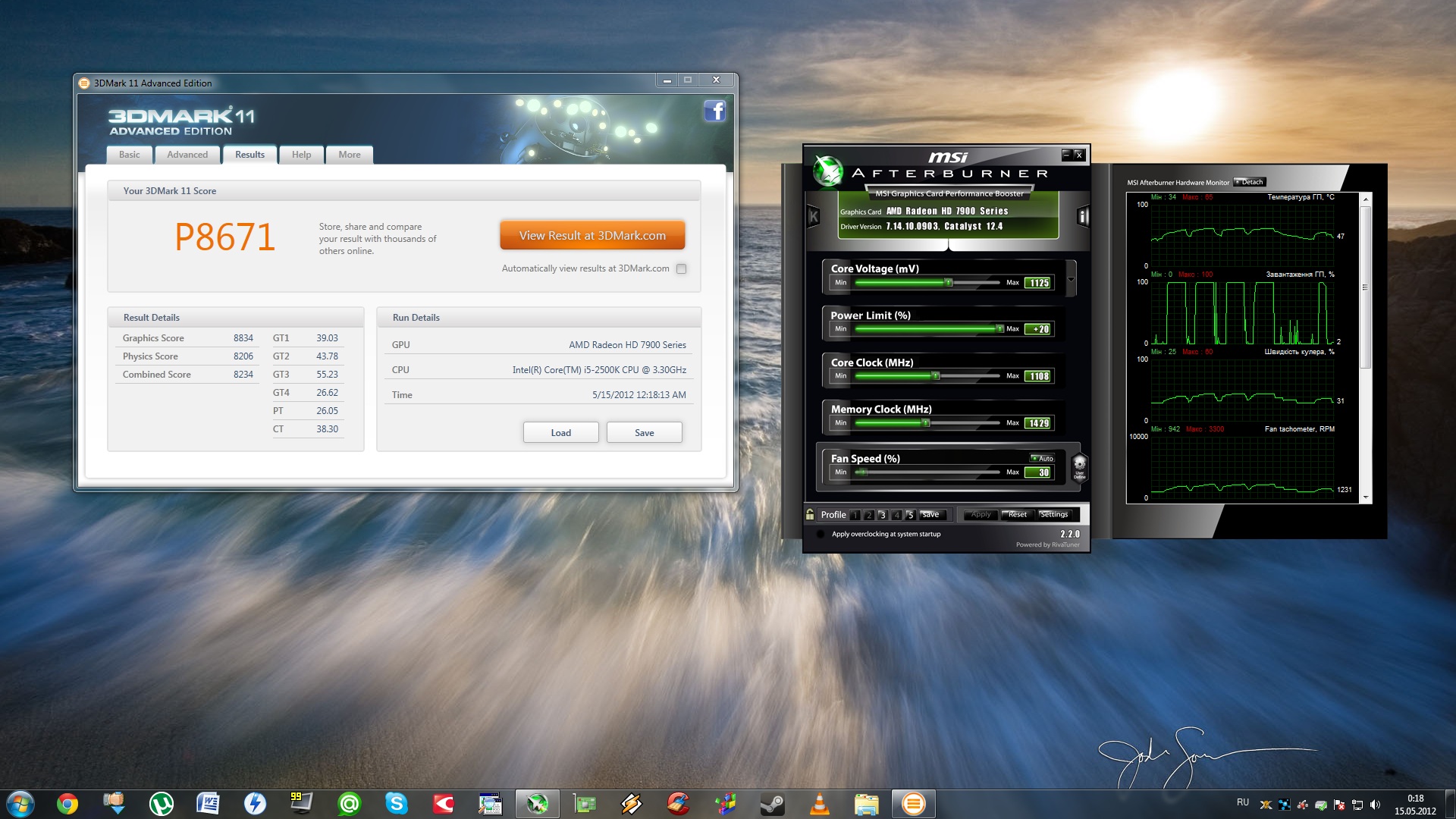Toggle Auto fan speed in Afterburner

pos(1042,458)
